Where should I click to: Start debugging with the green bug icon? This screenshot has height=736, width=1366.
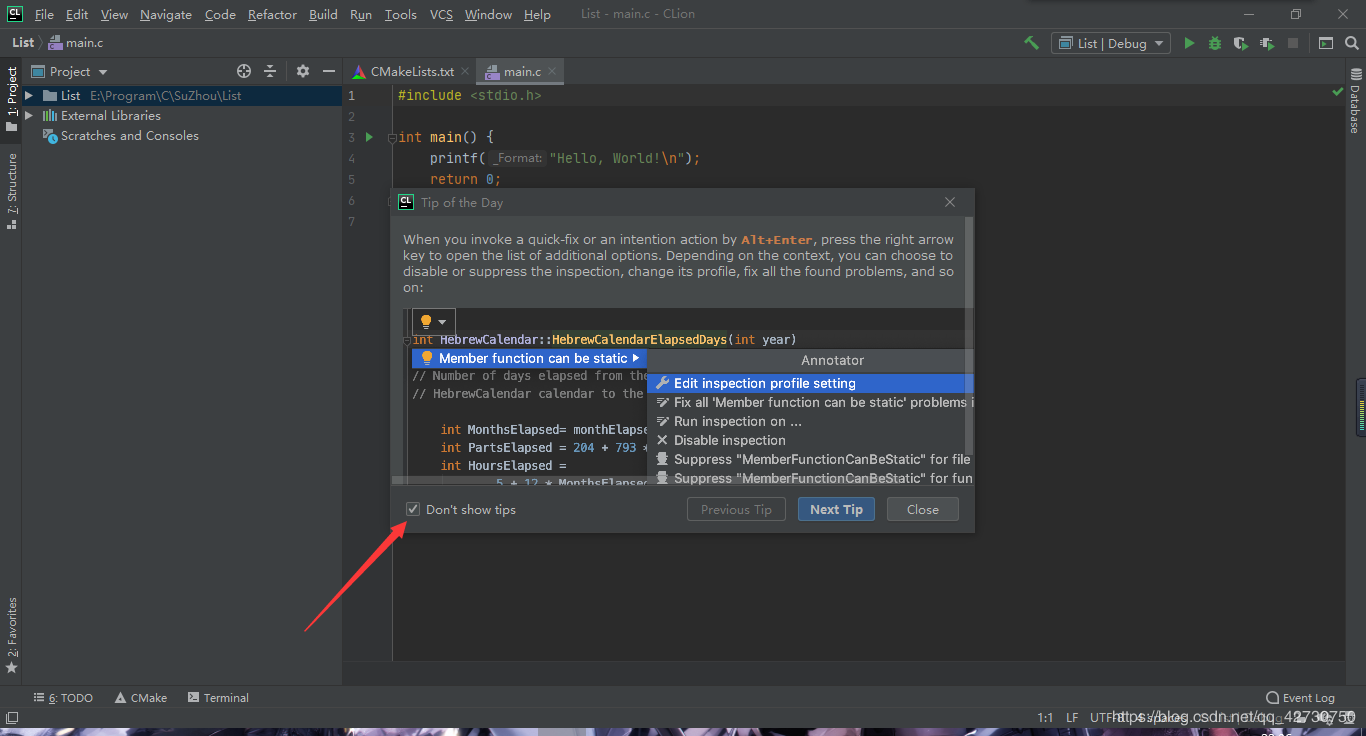[1215, 43]
